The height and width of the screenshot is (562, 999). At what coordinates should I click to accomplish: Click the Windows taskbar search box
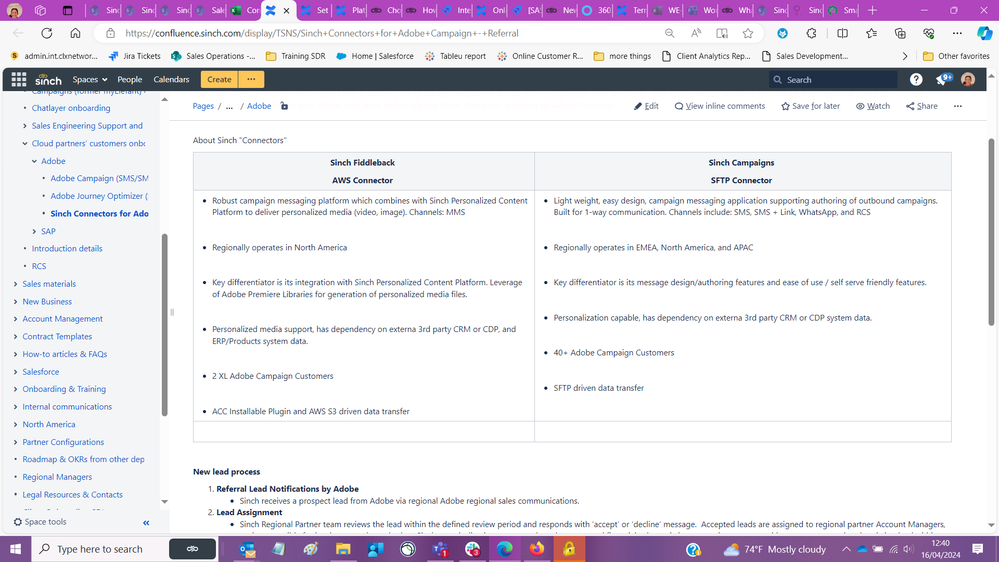[99, 549]
